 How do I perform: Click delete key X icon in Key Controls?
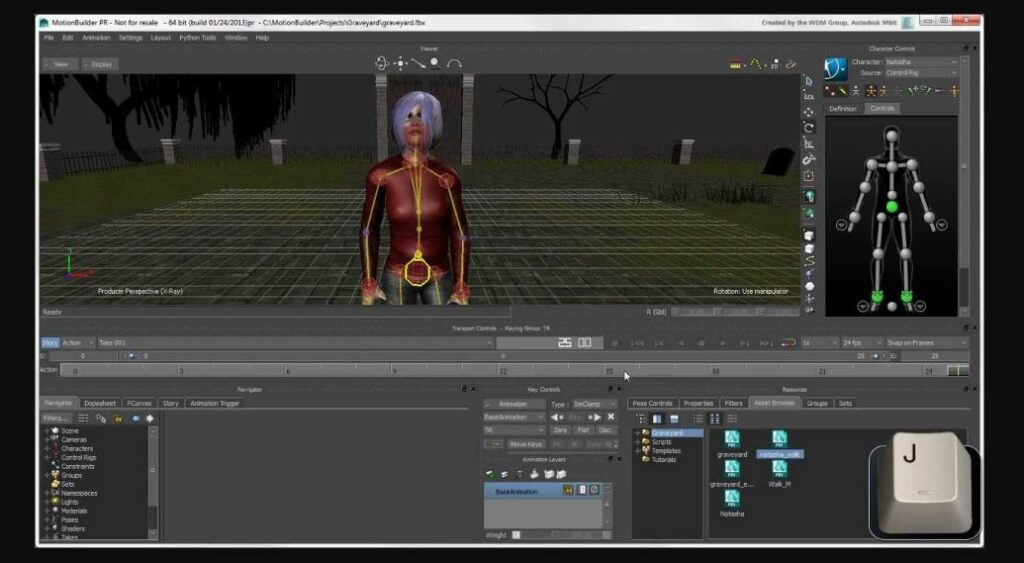(611, 417)
